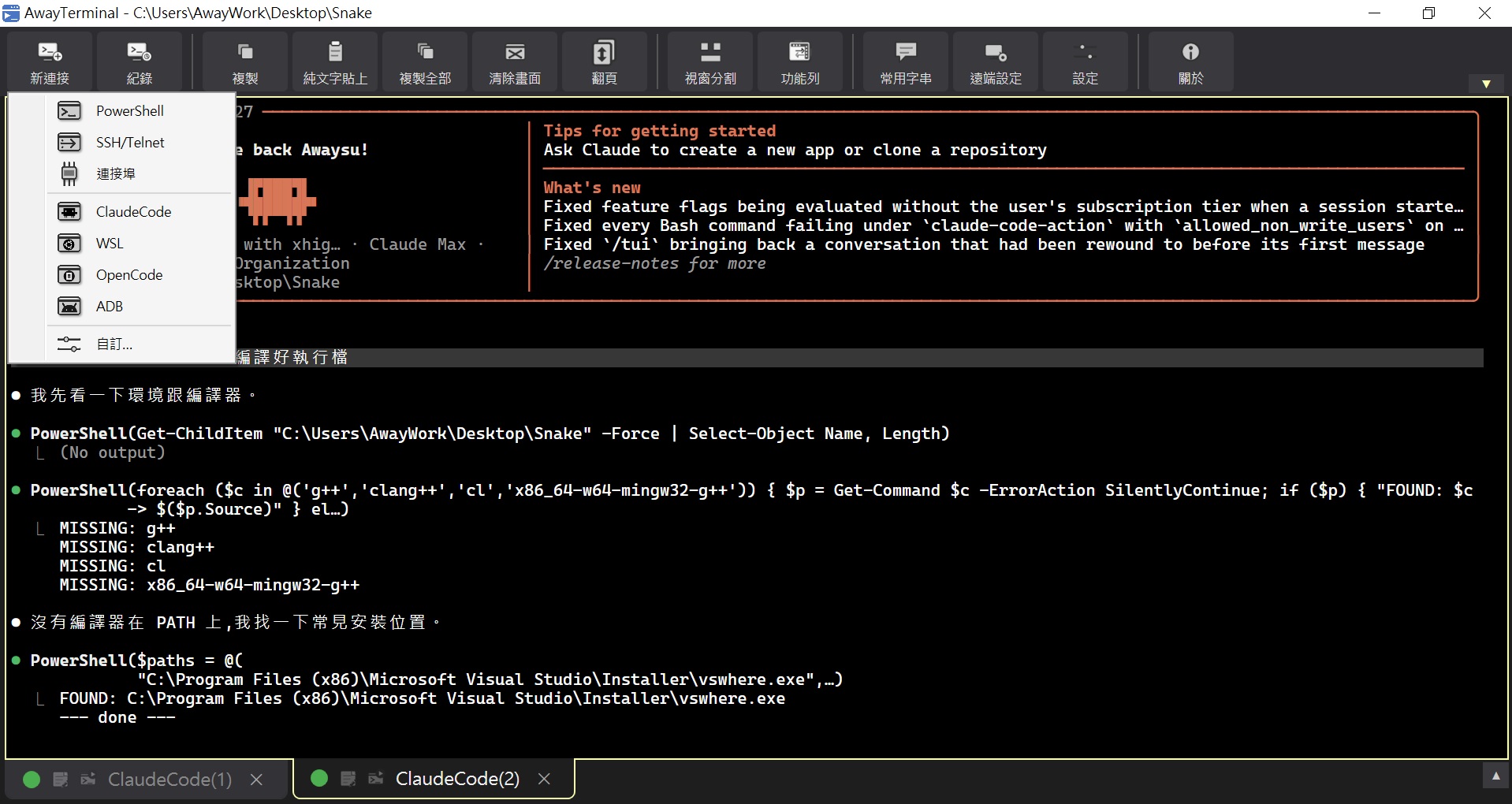Click the 功能列 function bar icon
Screen dimensions: 1512x804
(800, 62)
